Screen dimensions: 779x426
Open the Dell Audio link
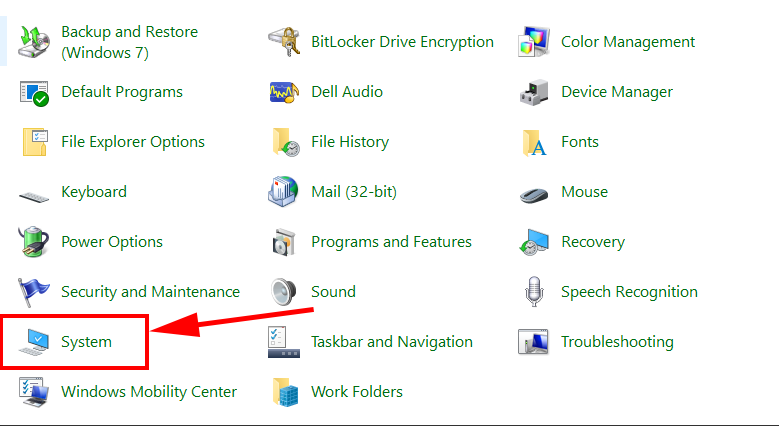click(x=347, y=92)
